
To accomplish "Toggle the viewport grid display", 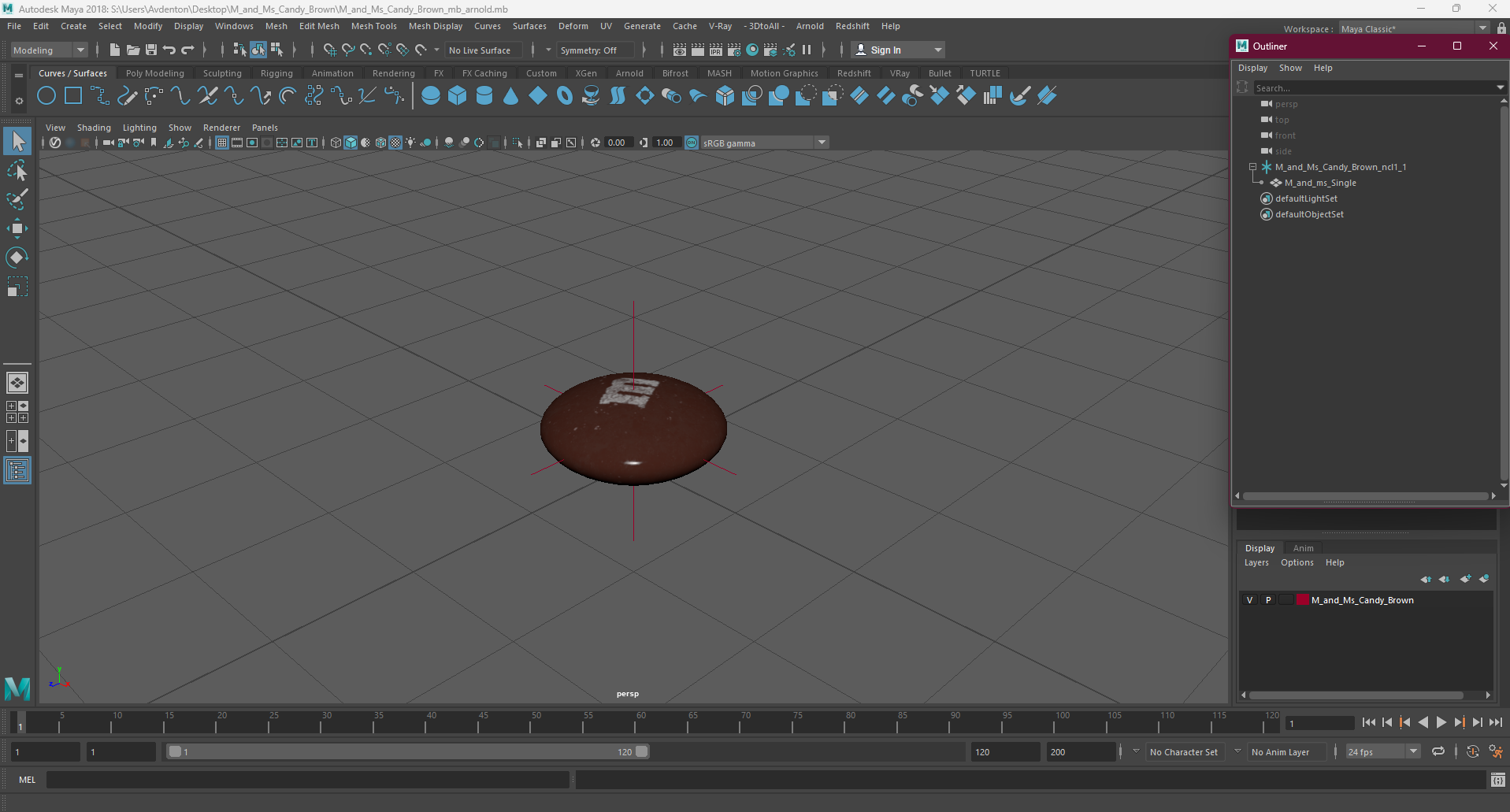I will 222,143.
